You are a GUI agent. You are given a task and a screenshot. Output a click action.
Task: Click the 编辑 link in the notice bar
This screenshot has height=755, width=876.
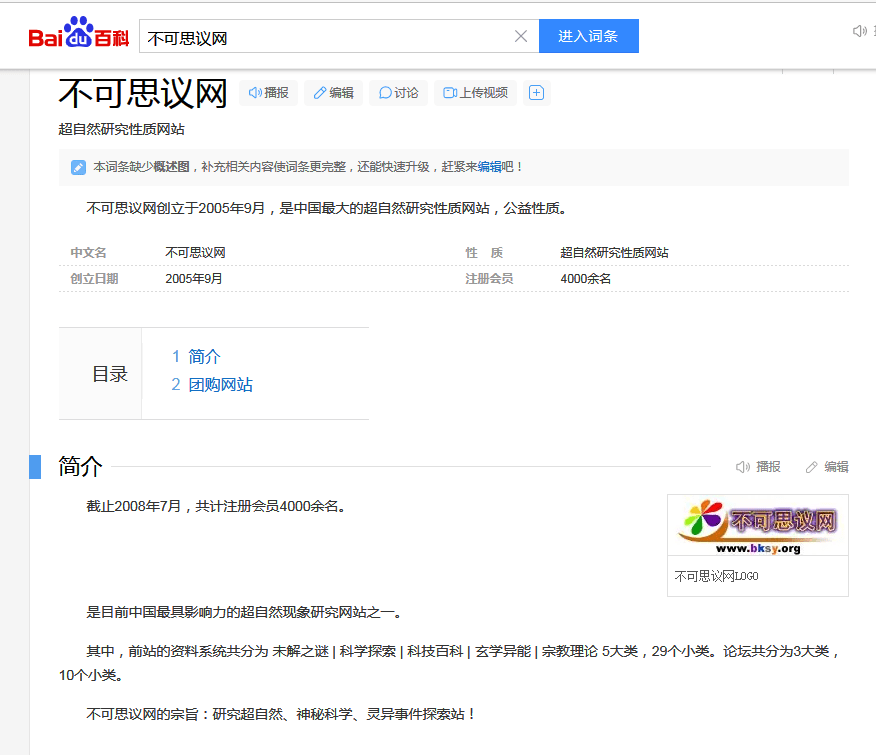[x=489, y=167]
